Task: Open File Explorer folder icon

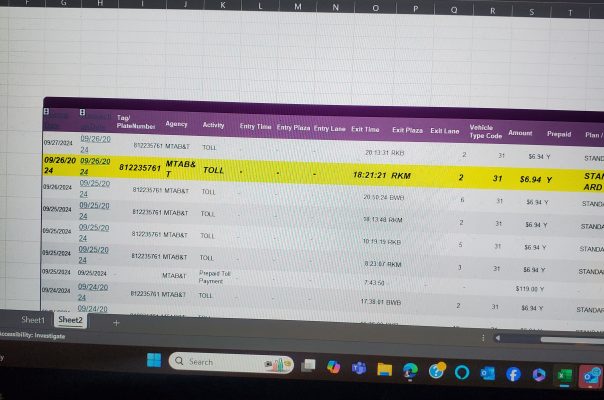Action: pyautogui.click(x=384, y=369)
